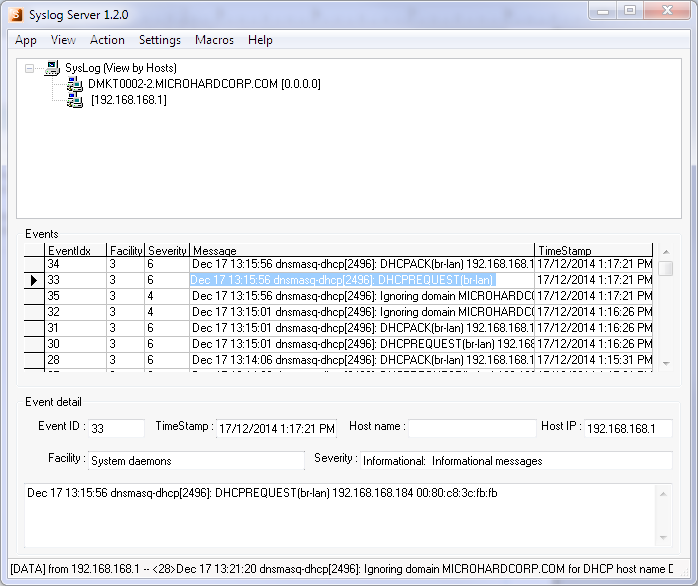Click the events list scrollbar thumb
This screenshot has height=586, width=698.
[x=666, y=269]
